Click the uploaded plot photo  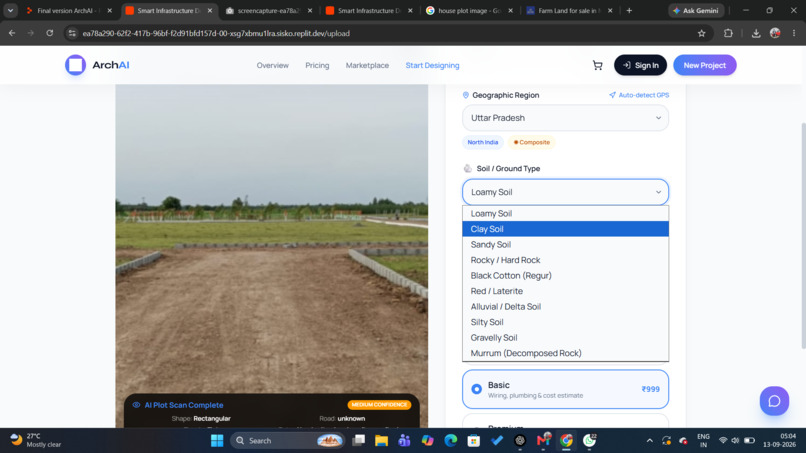click(x=271, y=256)
